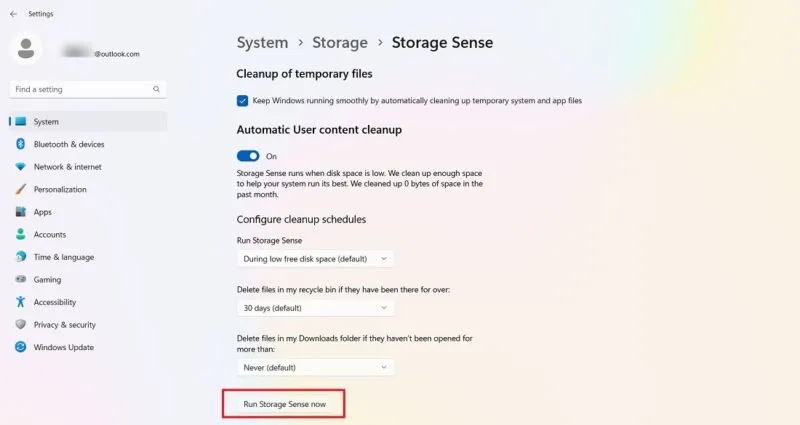800x425 pixels.
Task: Go to Time & language settings
Action: 63,257
